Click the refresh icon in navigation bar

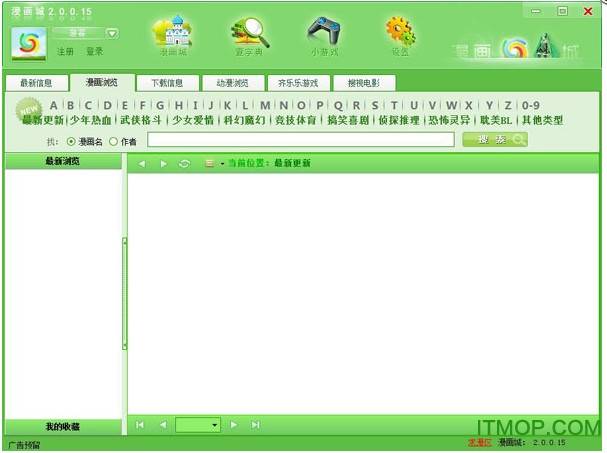[x=184, y=163]
